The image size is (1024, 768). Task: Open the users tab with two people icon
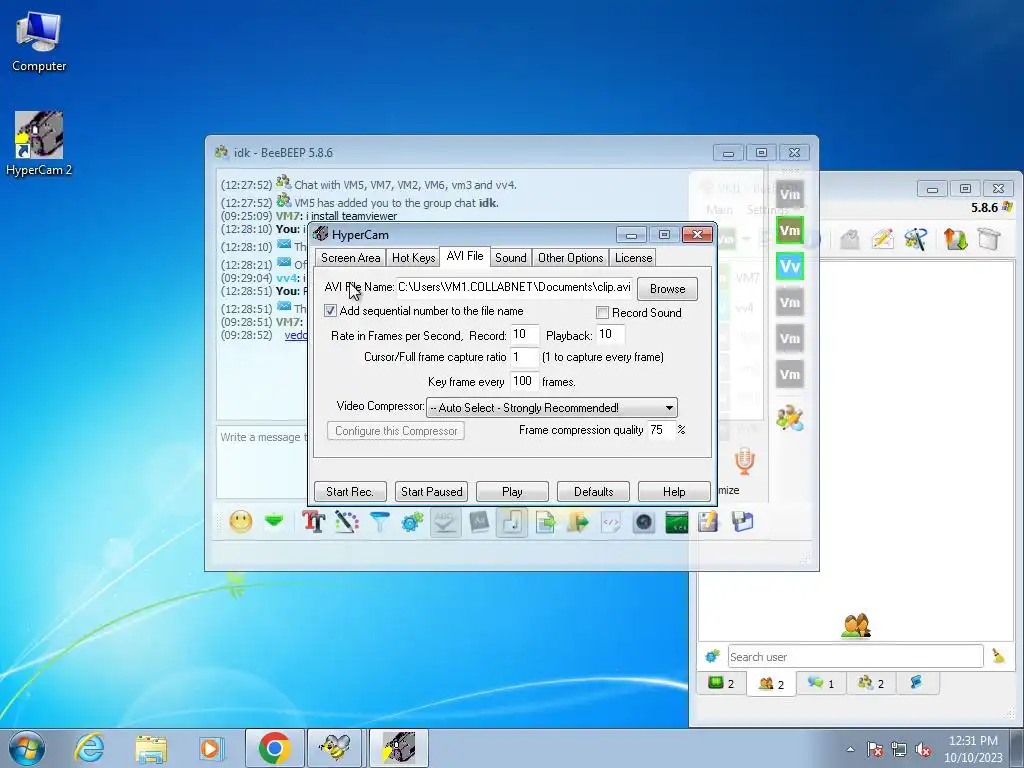(771, 684)
